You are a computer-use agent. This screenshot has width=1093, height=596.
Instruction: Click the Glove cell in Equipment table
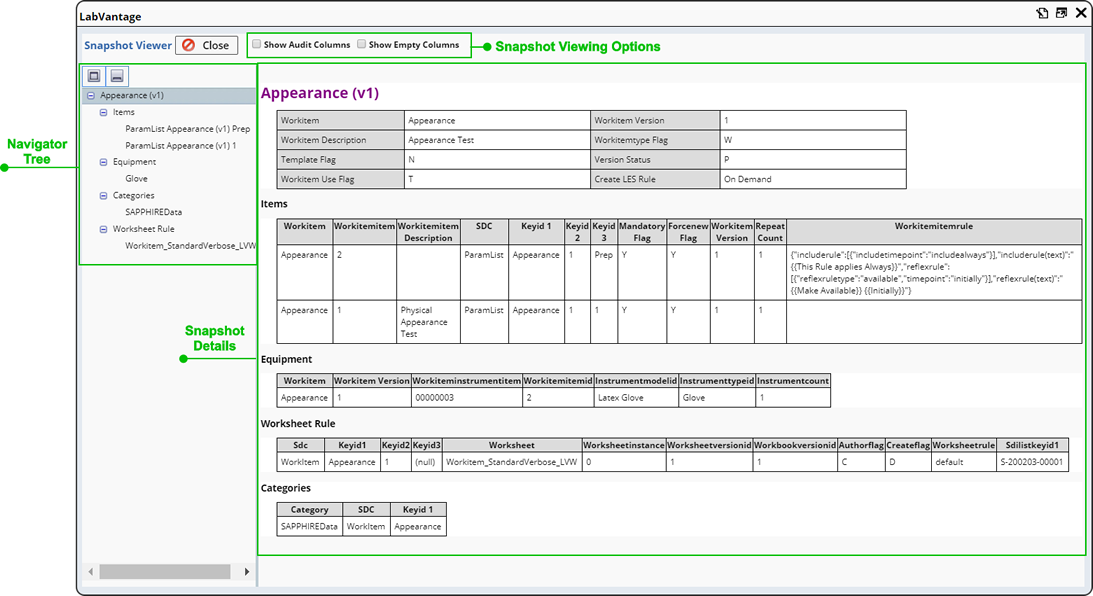point(717,398)
